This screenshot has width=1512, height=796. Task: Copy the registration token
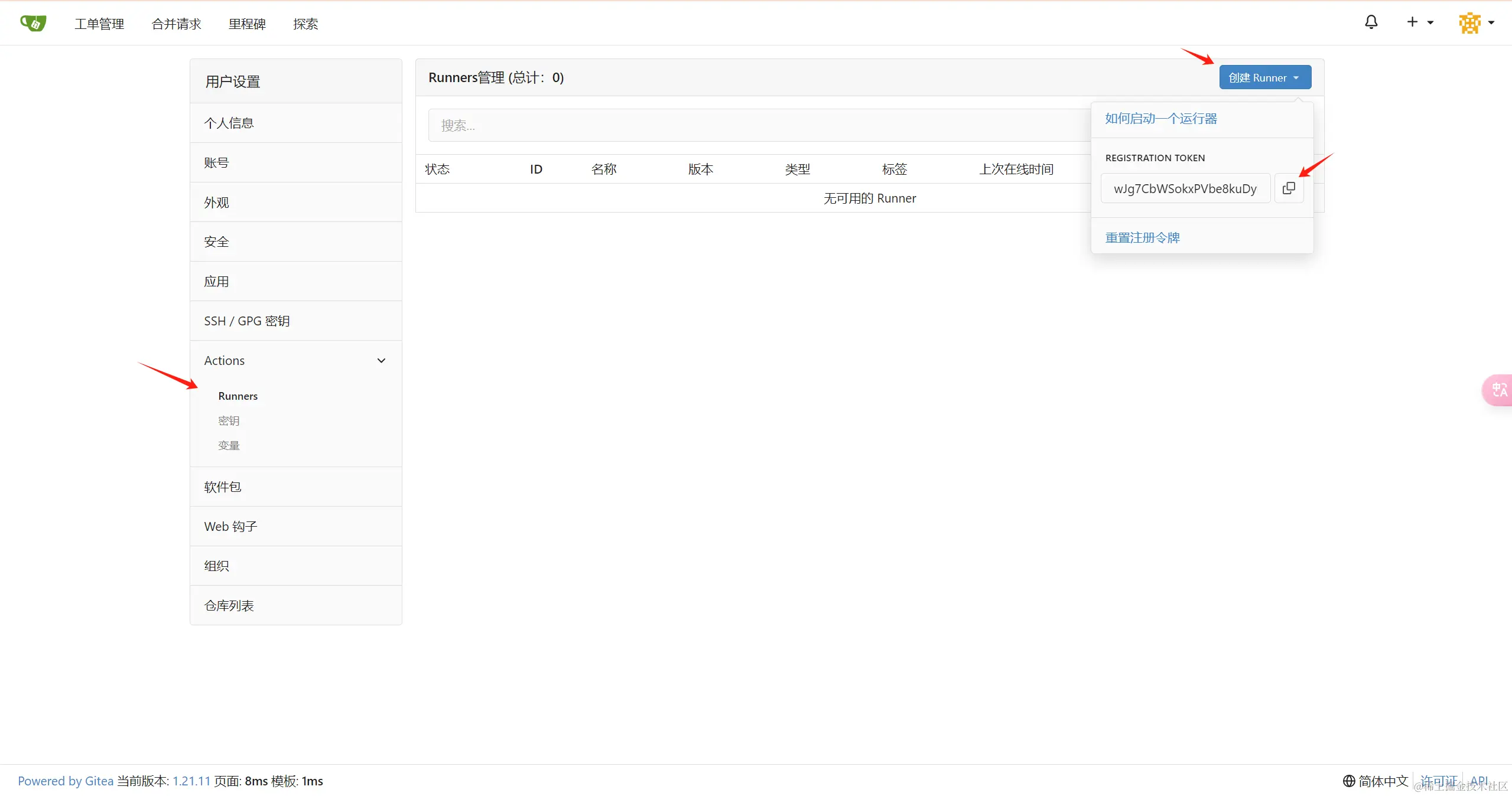[1289, 188]
